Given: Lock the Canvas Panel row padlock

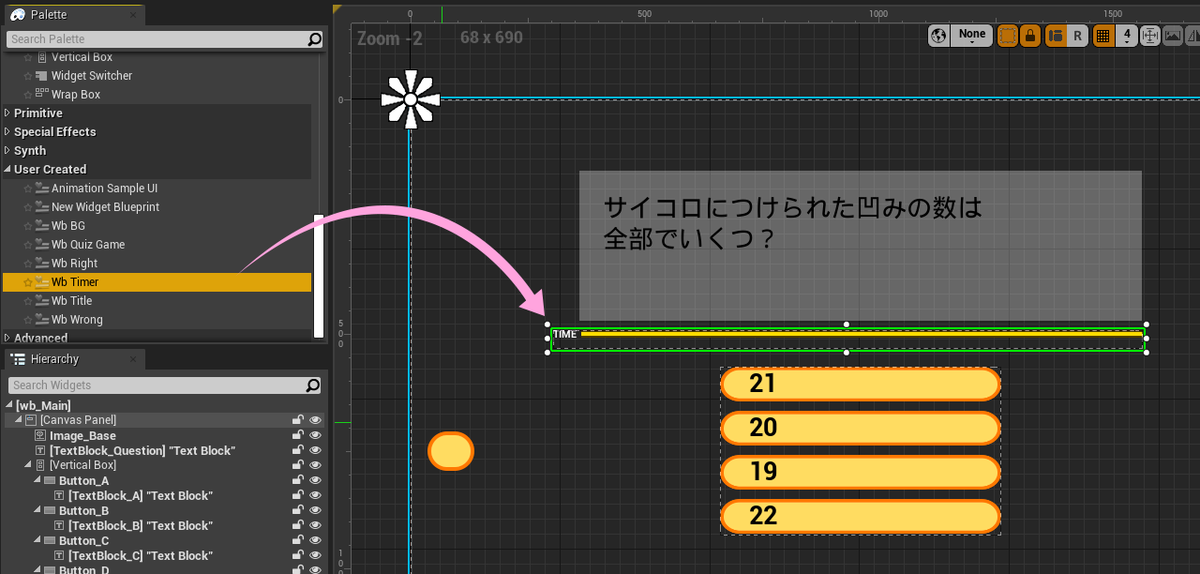Looking at the screenshot, I should 298,421.
